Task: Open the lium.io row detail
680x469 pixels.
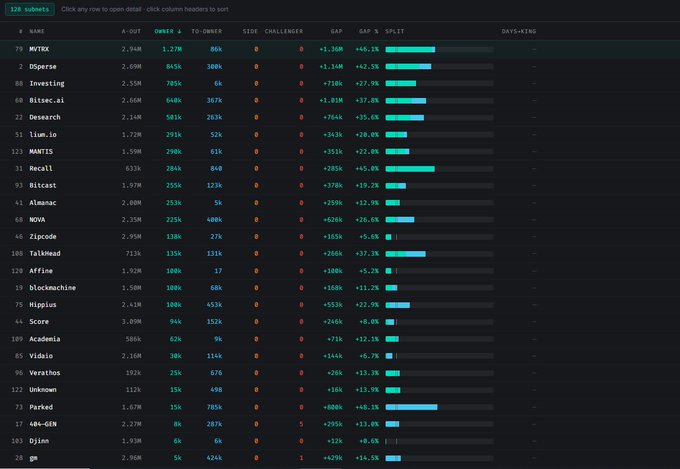Action: 340,134
